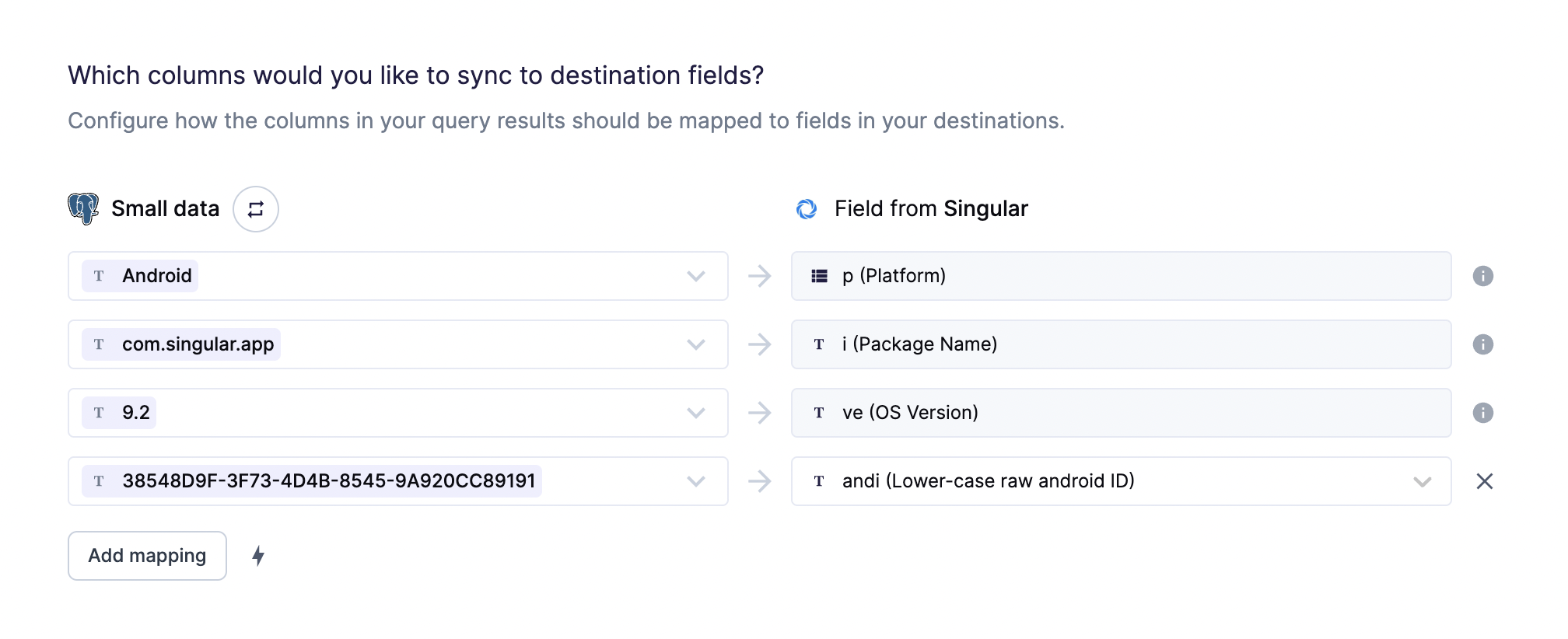Click the Field from Singular heading

tap(931, 209)
